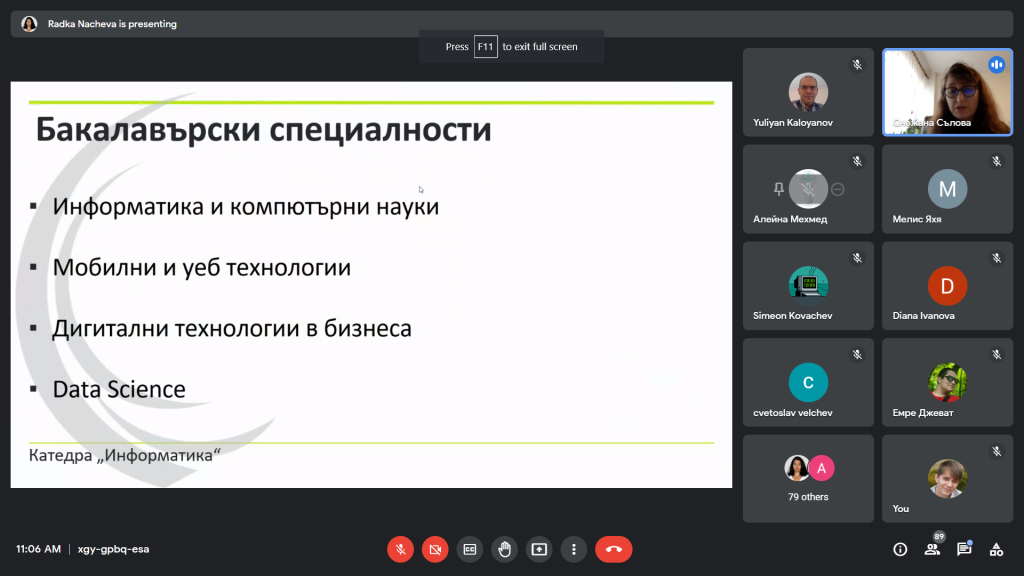Open the 79 others participants tile
Screen dimensions: 1024x576
[808, 479]
